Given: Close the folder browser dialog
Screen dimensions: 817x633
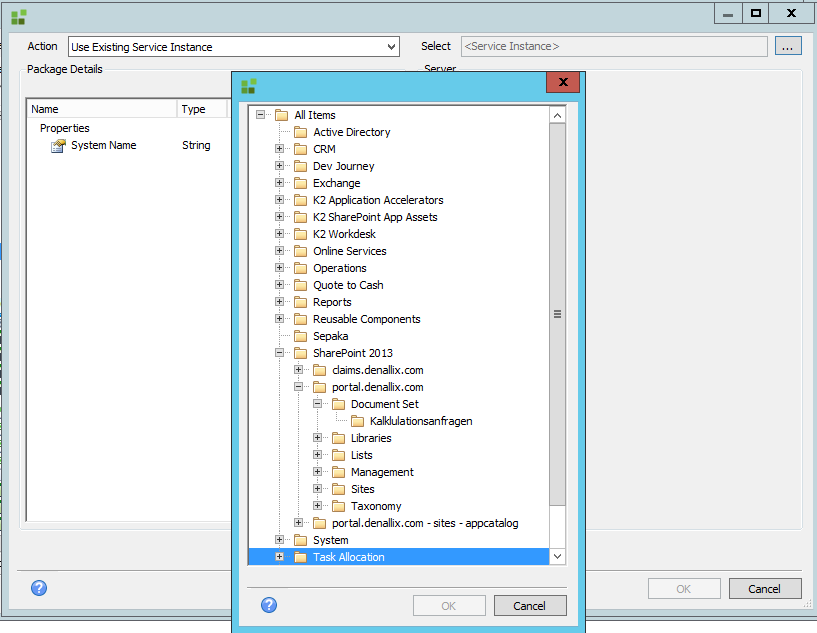Looking at the screenshot, I should 563,82.
